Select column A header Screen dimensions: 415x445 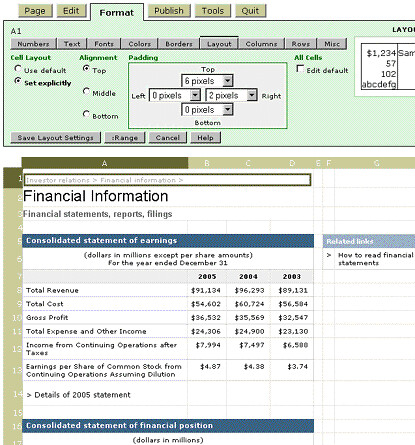click(x=105, y=163)
